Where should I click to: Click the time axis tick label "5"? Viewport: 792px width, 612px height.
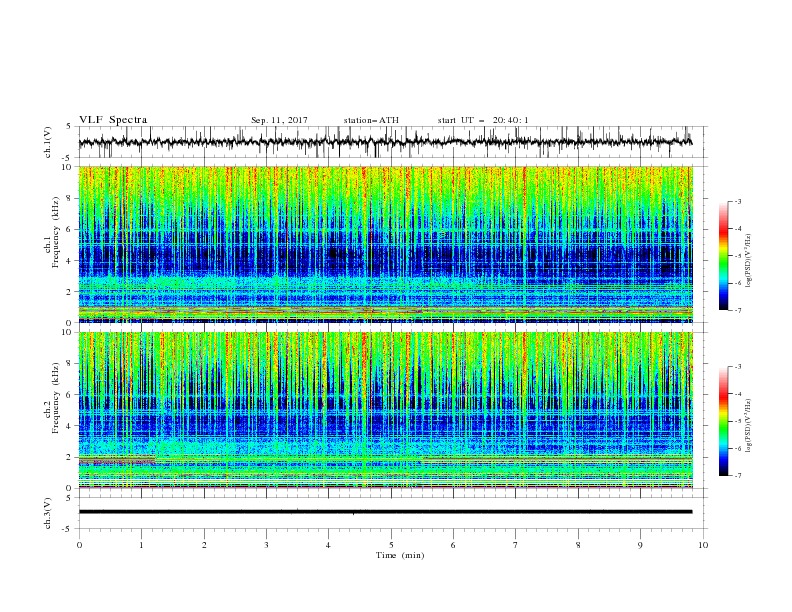tap(391, 545)
